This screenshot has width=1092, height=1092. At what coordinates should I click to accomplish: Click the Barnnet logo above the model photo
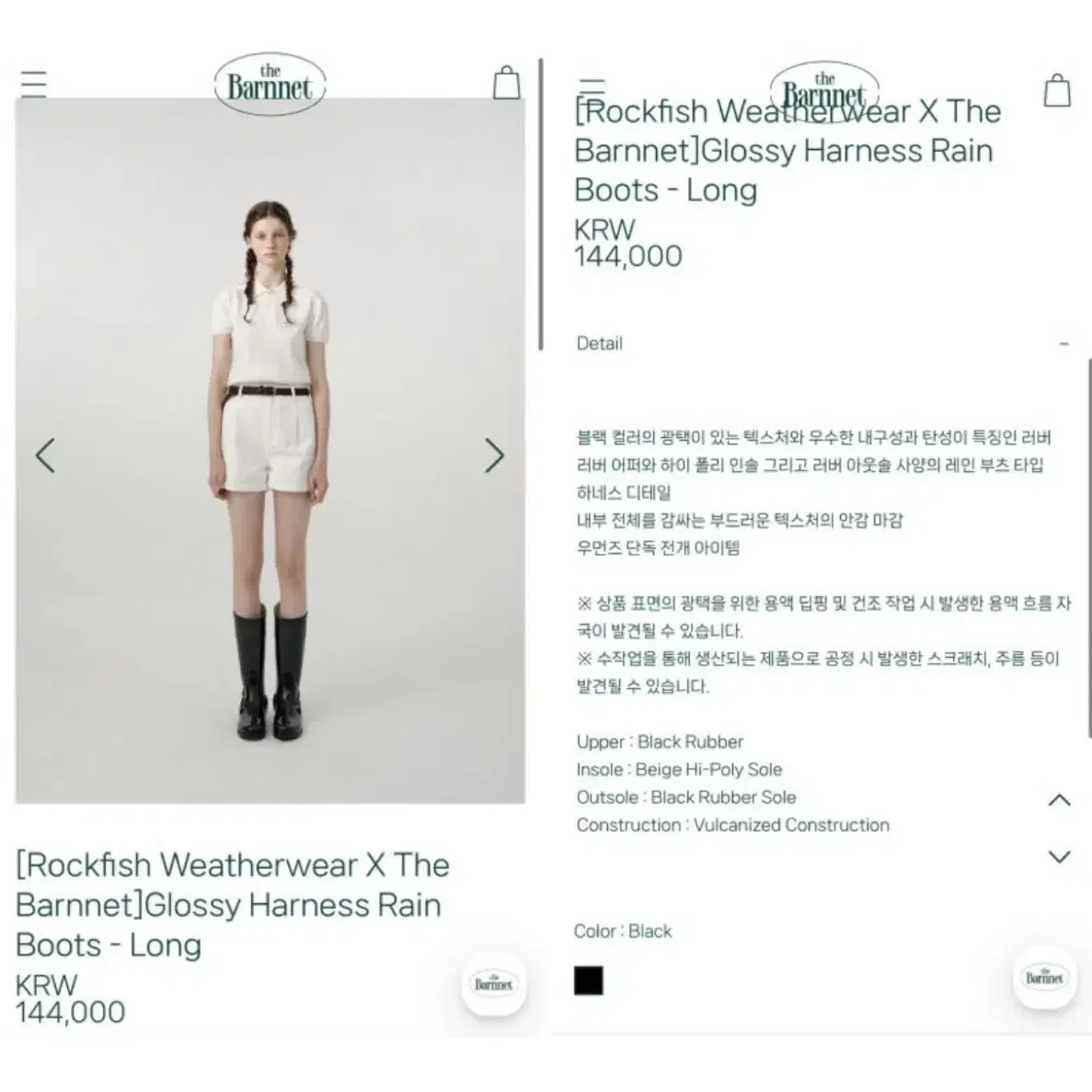pyautogui.click(x=270, y=84)
